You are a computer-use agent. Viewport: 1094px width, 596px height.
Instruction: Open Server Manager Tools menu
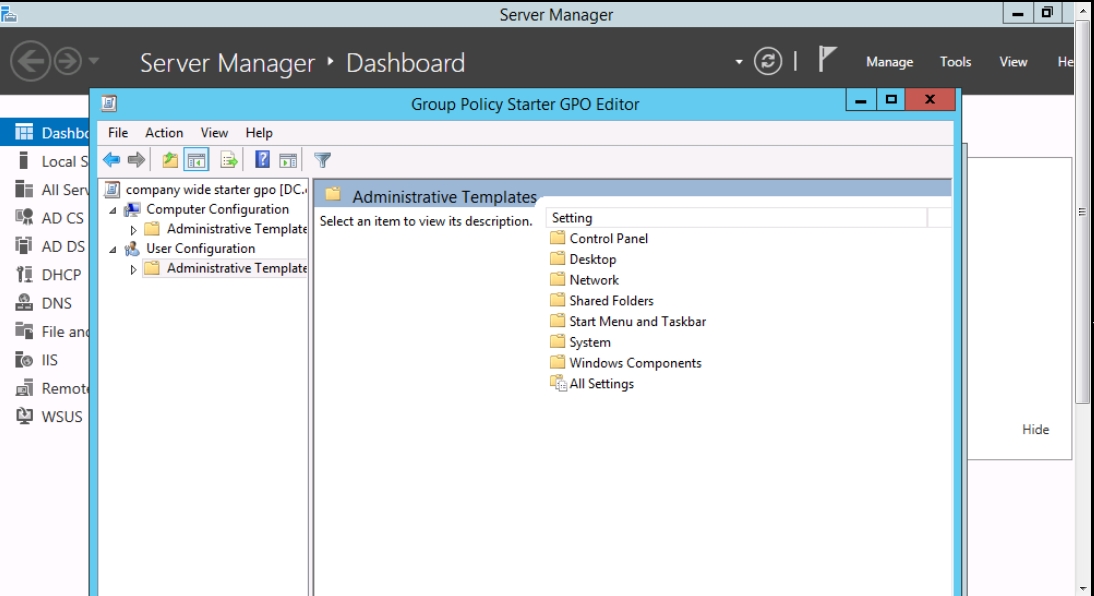[x=955, y=62]
